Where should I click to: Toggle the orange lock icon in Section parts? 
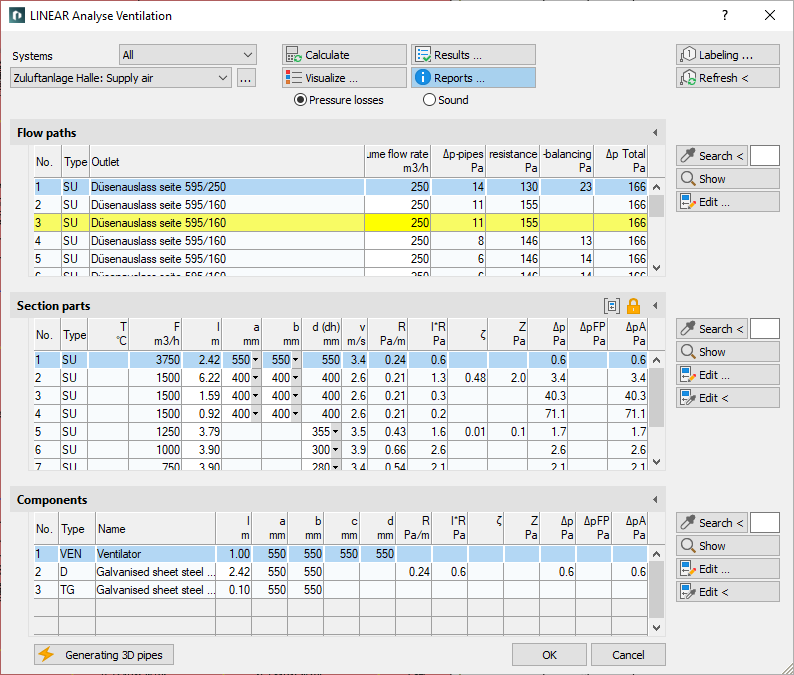[x=633, y=306]
